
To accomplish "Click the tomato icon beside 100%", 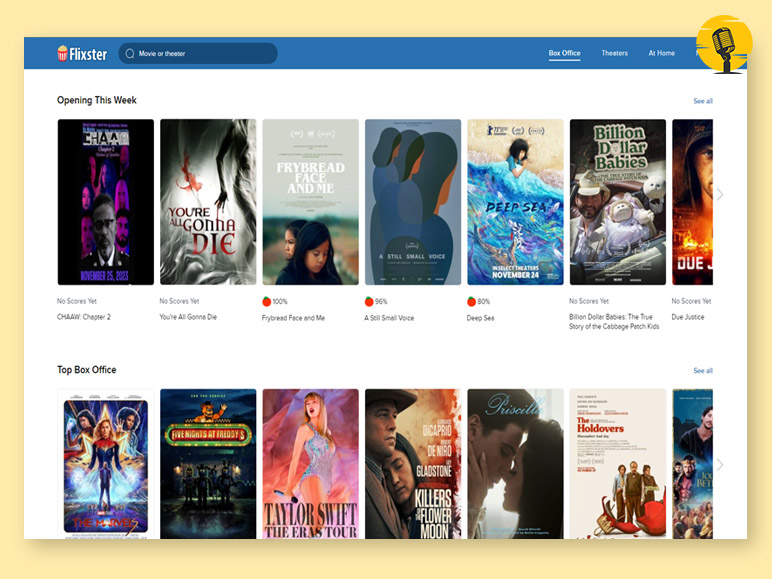I will point(266,301).
